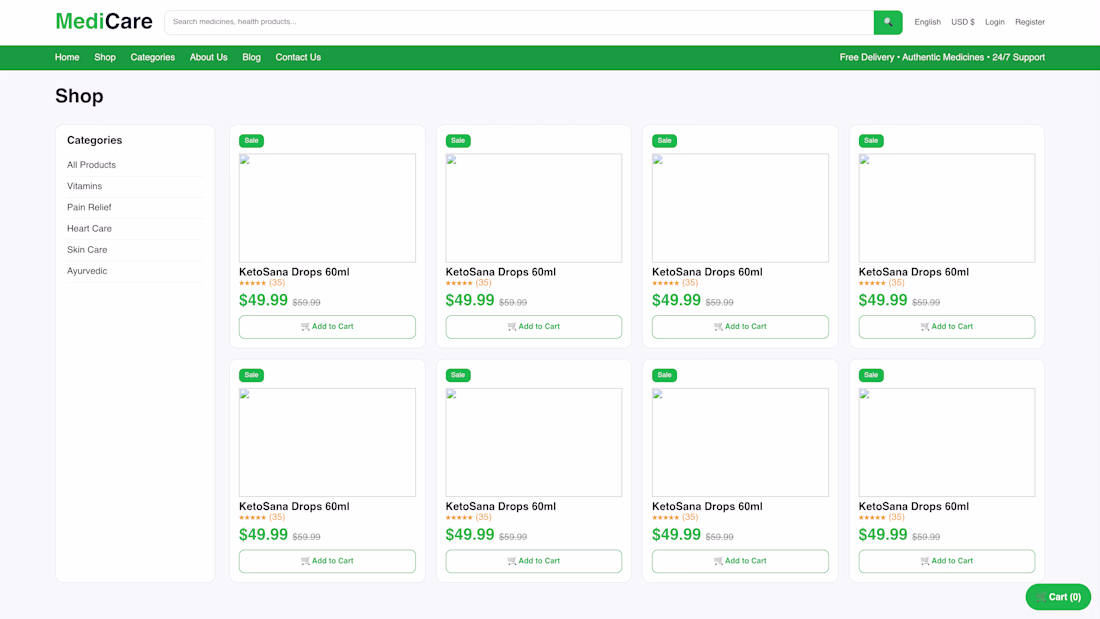Click the green search magnifier button
Image resolution: width=1100 pixels, height=619 pixels.
[x=887, y=22]
